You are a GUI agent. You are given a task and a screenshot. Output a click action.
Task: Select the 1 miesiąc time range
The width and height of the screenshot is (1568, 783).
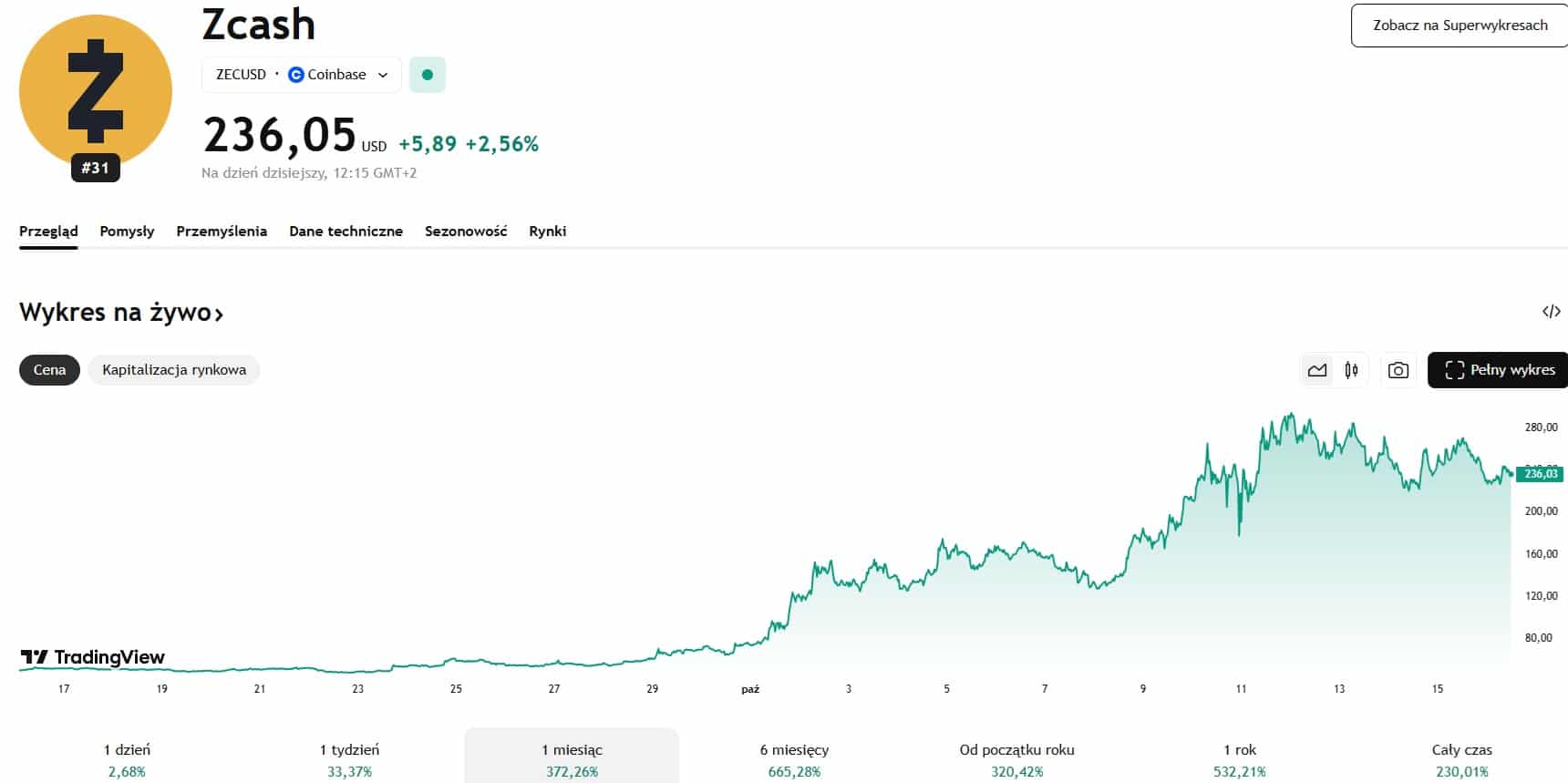point(572,759)
